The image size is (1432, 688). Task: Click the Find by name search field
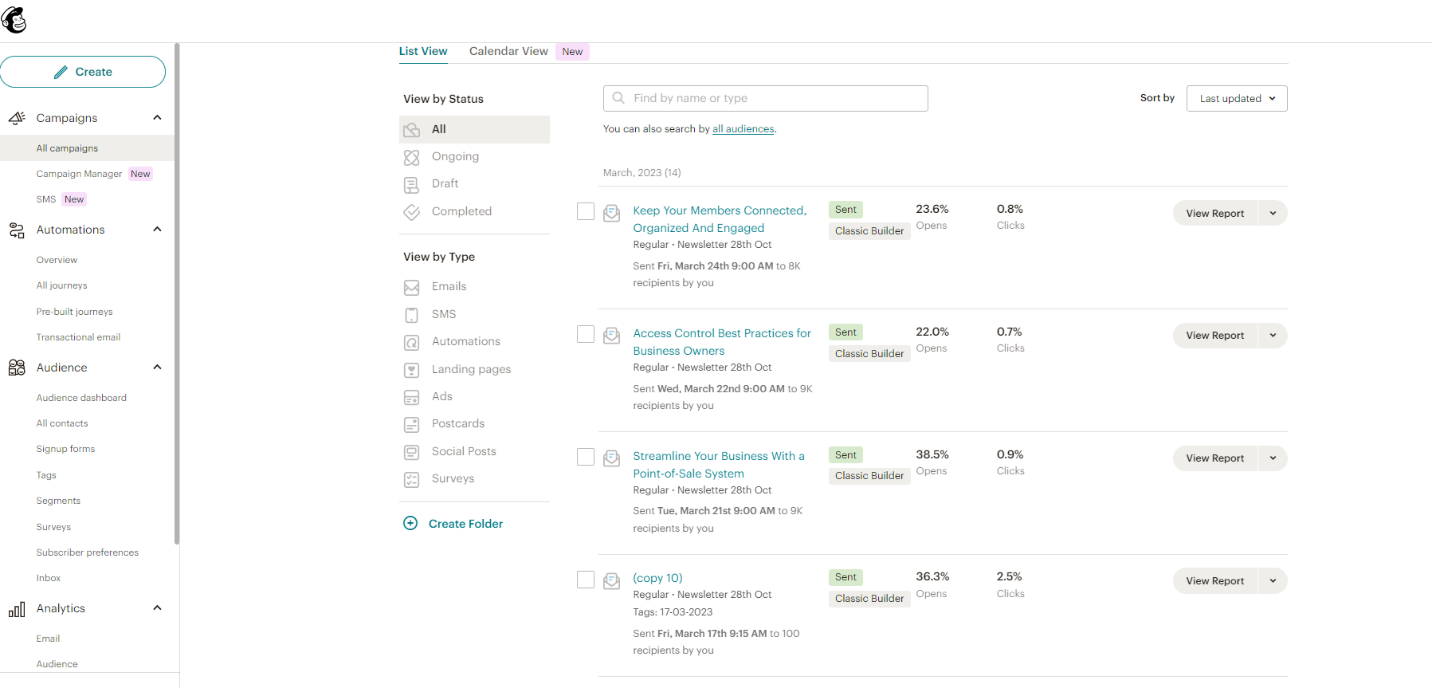pyautogui.click(x=765, y=98)
